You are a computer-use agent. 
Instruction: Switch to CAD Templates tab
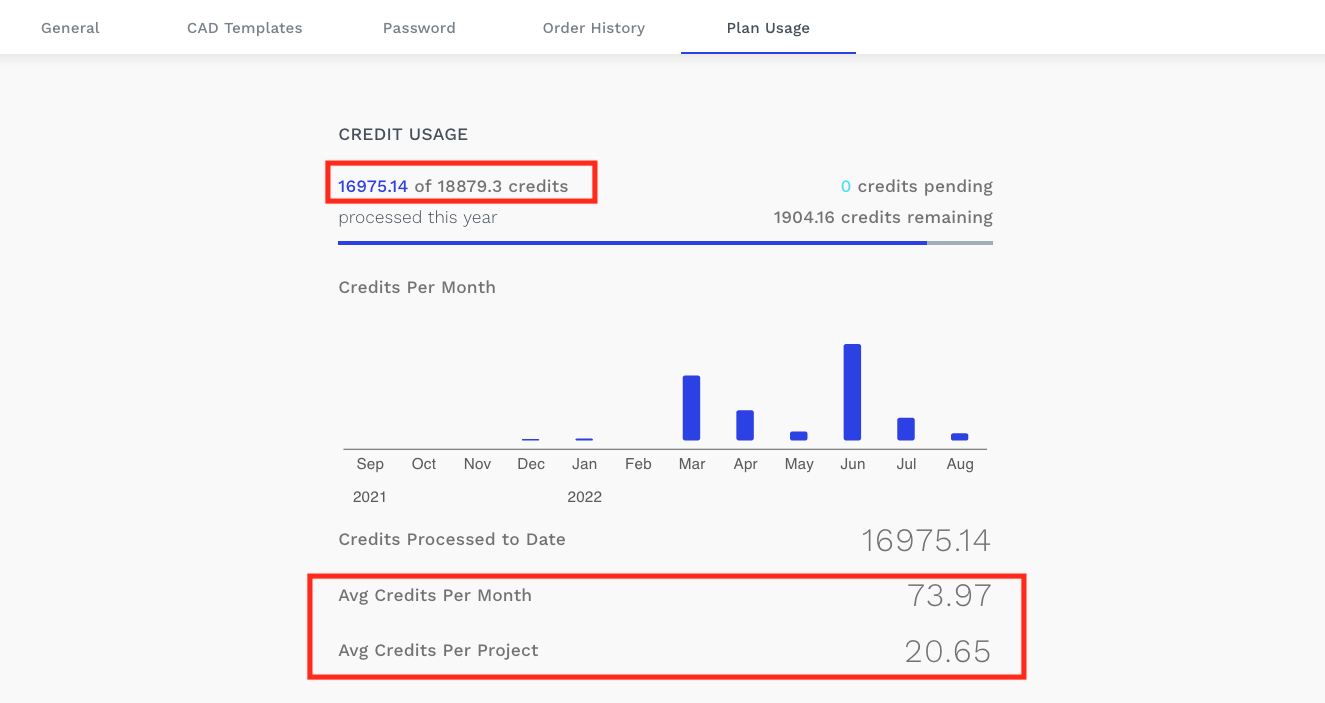[x=244, y=28]
